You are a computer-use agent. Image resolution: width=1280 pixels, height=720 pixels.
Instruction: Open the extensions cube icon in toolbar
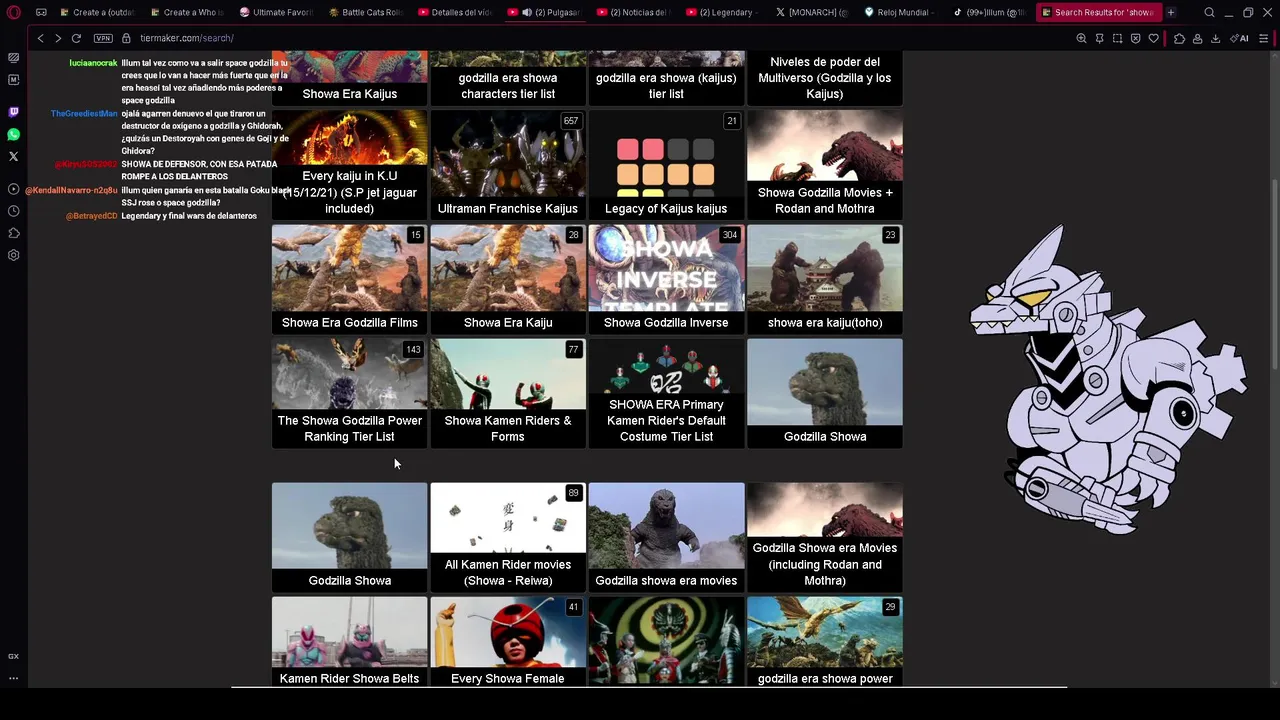pos(1180,38)
